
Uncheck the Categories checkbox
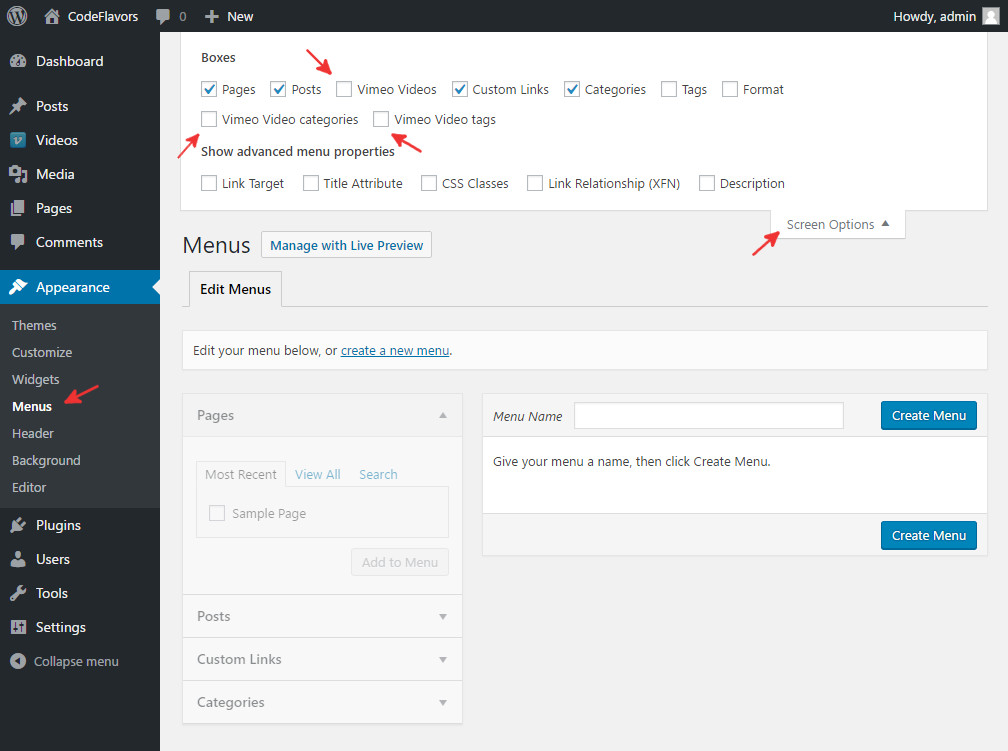pos(572,89)
